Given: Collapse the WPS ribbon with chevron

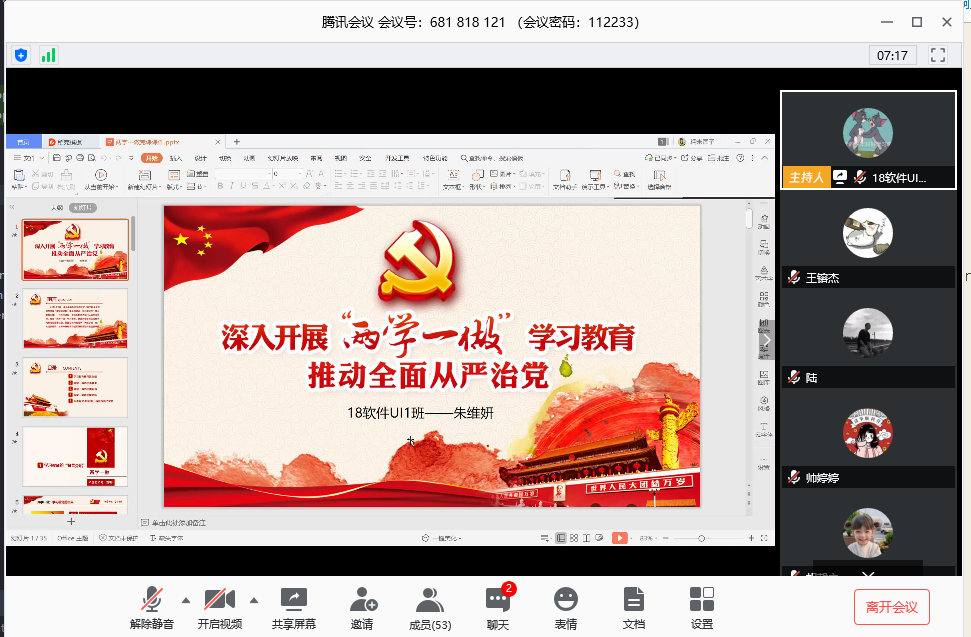Looking at the screenshot, I should [x=765, y=158].
